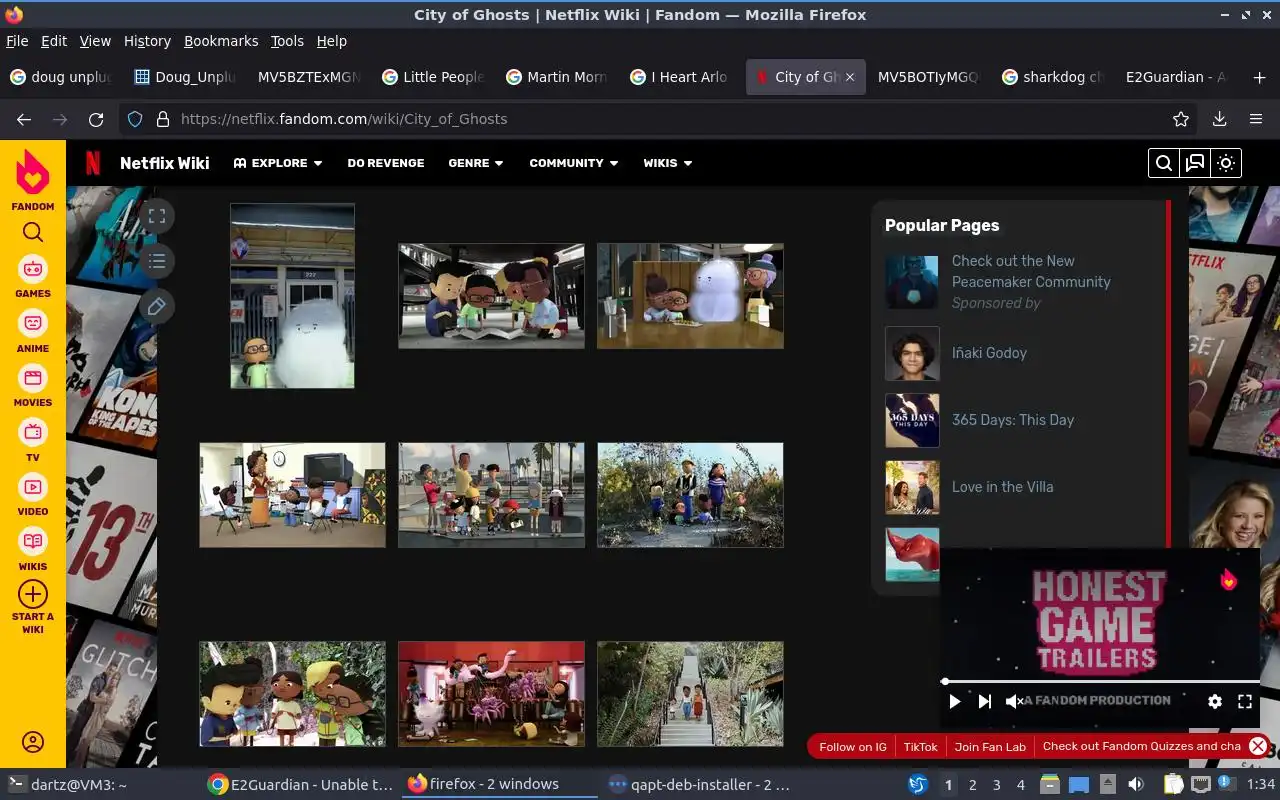This screenshot has height=800, width=1280.
Task: Open the kids on stairs thumbnail
Action: point(690,694)
